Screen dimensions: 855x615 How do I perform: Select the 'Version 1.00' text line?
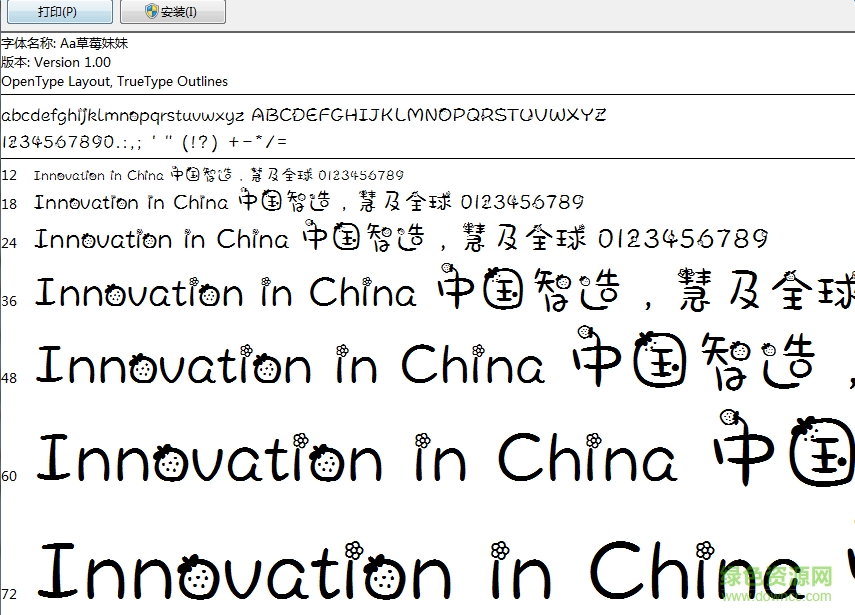click(x=56, y=62)
